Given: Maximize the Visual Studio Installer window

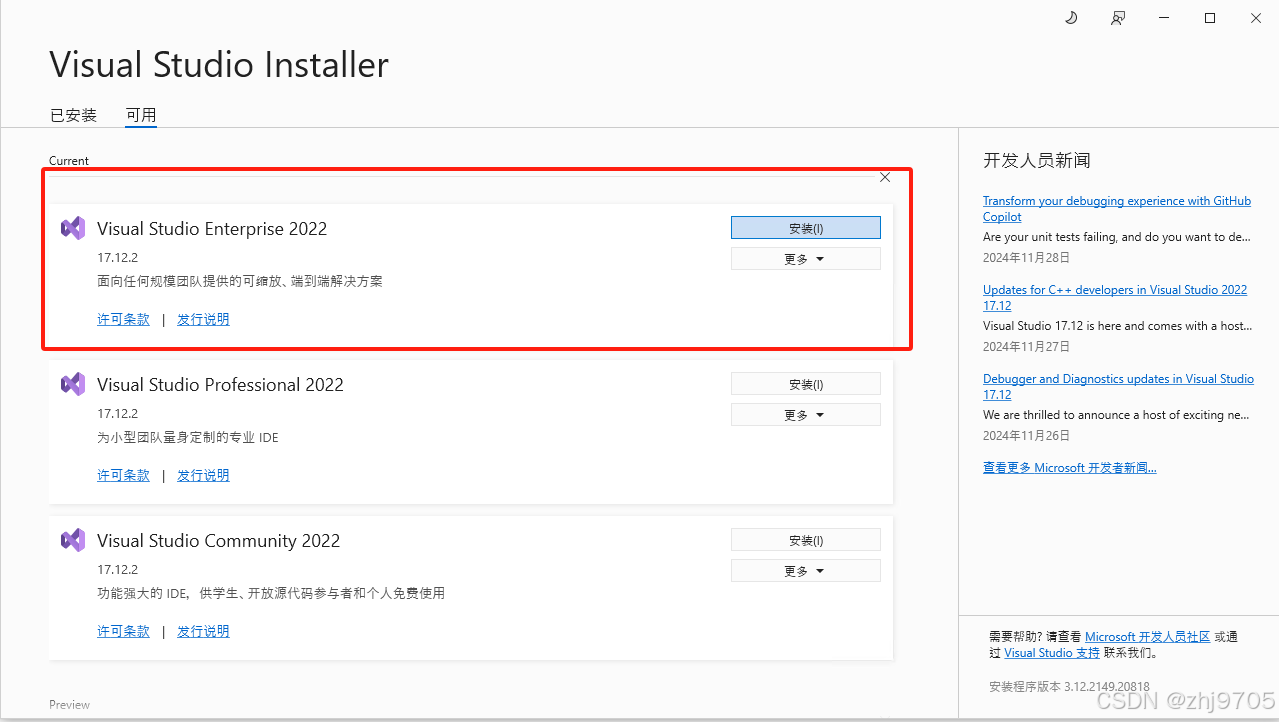Looking at the screenshot, I should [1210, 18].
